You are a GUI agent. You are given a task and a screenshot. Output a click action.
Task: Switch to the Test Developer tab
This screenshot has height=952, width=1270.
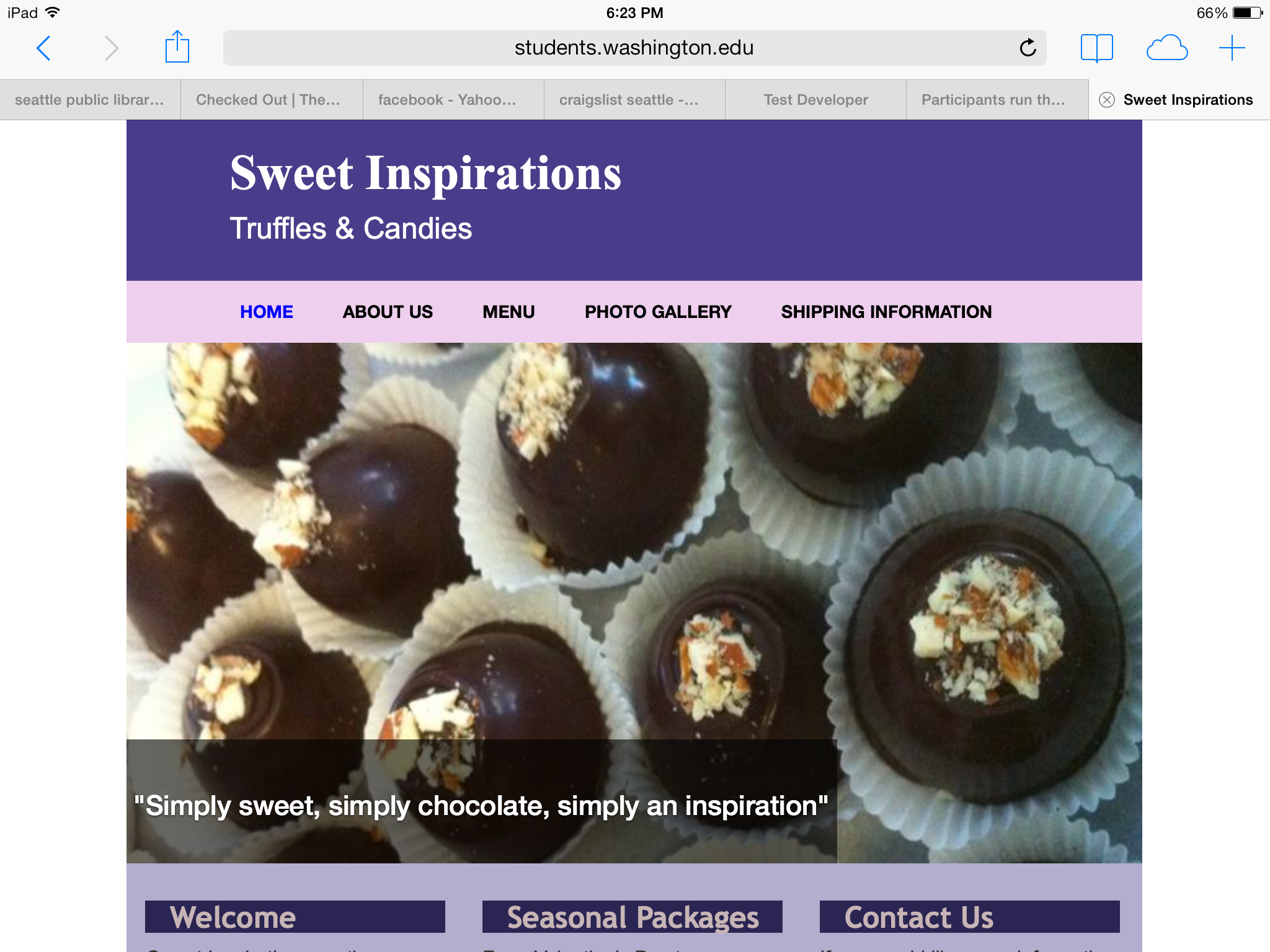(x=815, y=100)
